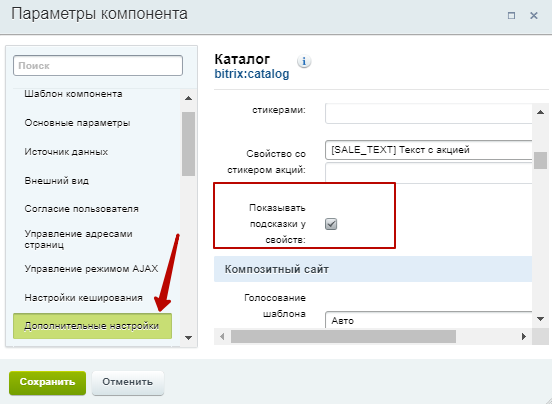This screenshot has width=552, height=404.
Task: Maximize the parameters dialog window
Action: point(512,15)
